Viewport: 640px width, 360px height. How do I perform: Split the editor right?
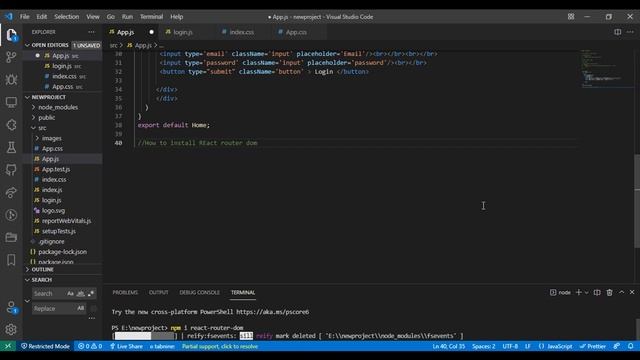point(618,32)
